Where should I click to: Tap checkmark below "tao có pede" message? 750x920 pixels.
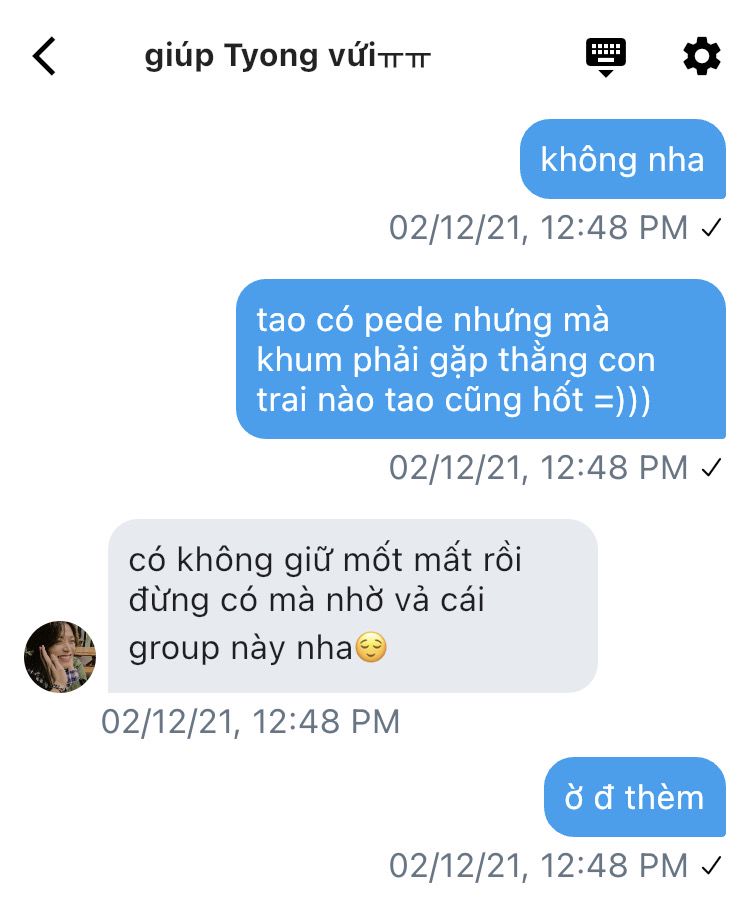pos(711,468)
